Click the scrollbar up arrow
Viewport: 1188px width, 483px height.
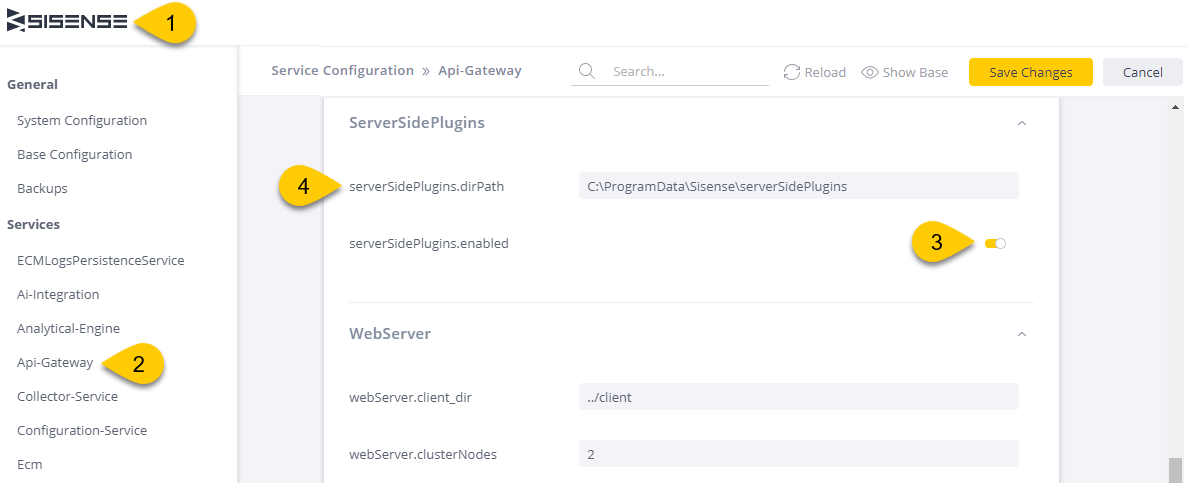[1175, 108]
